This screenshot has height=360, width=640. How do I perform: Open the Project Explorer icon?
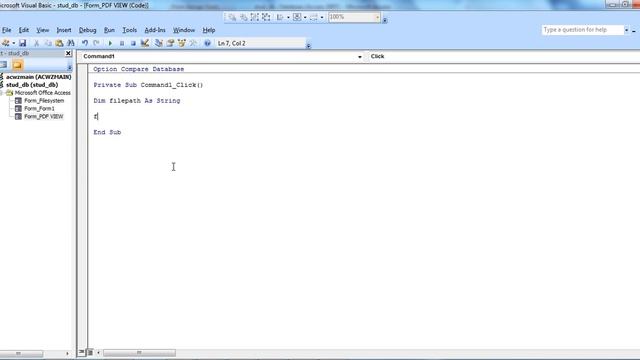[159, 43]
